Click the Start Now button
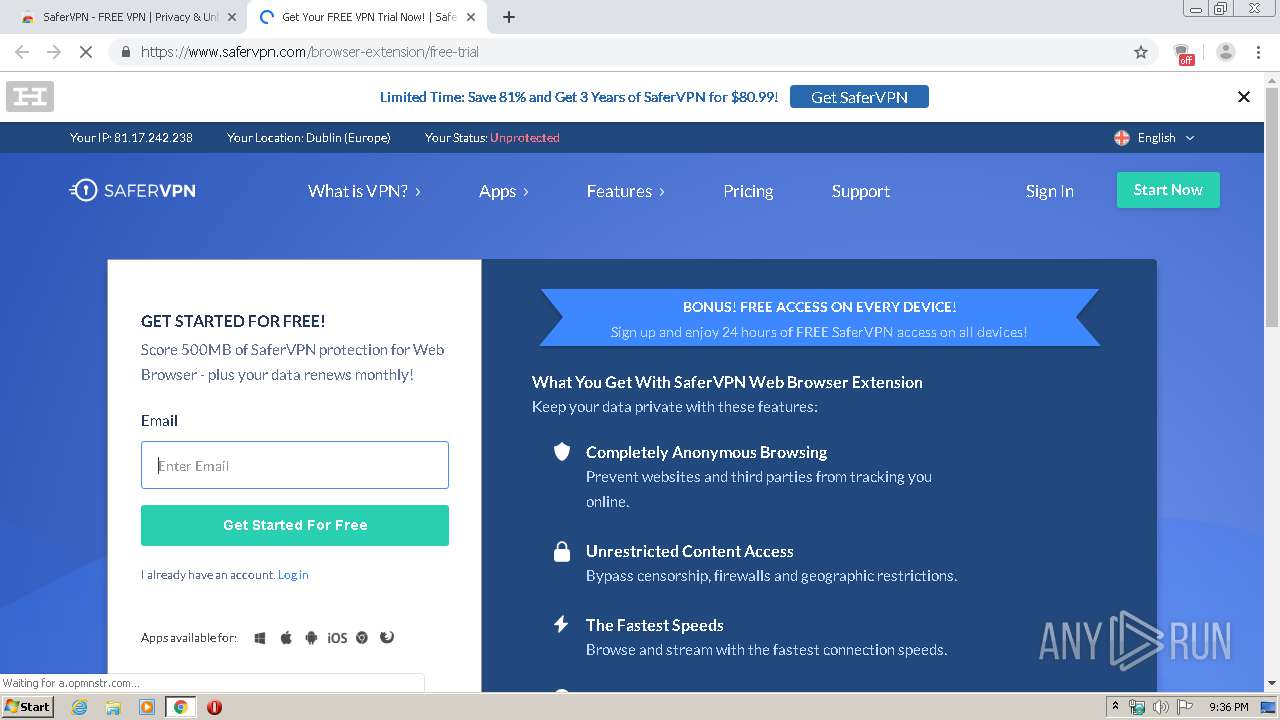The width and height of the screenshot is (1280, 720). 1168,190
